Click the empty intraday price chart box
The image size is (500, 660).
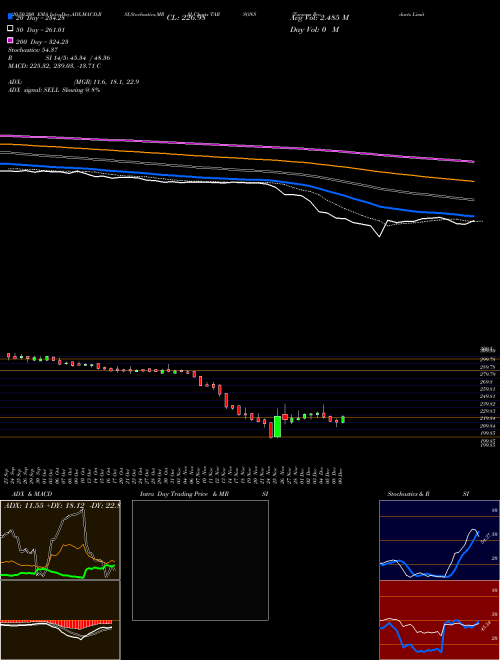point(200,560)
